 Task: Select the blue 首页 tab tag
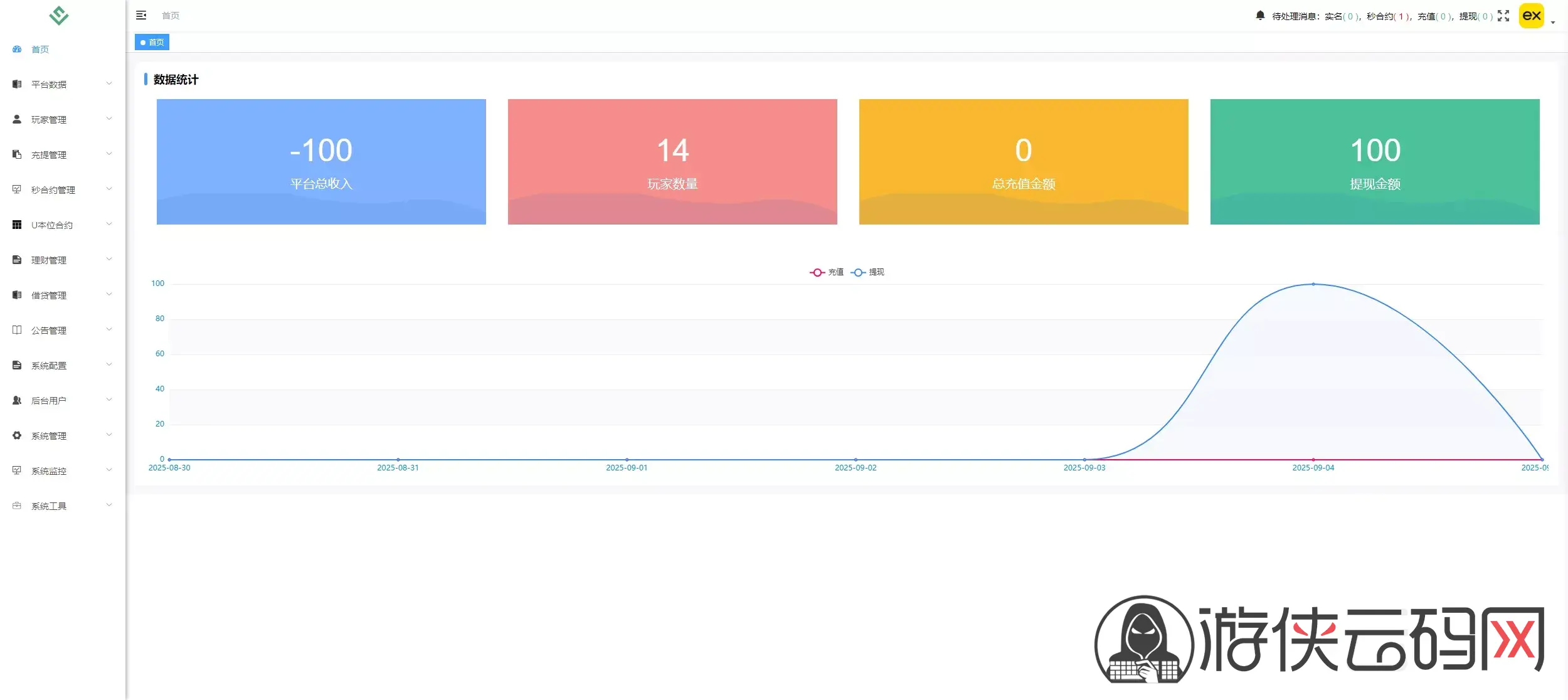click(152, 42)
